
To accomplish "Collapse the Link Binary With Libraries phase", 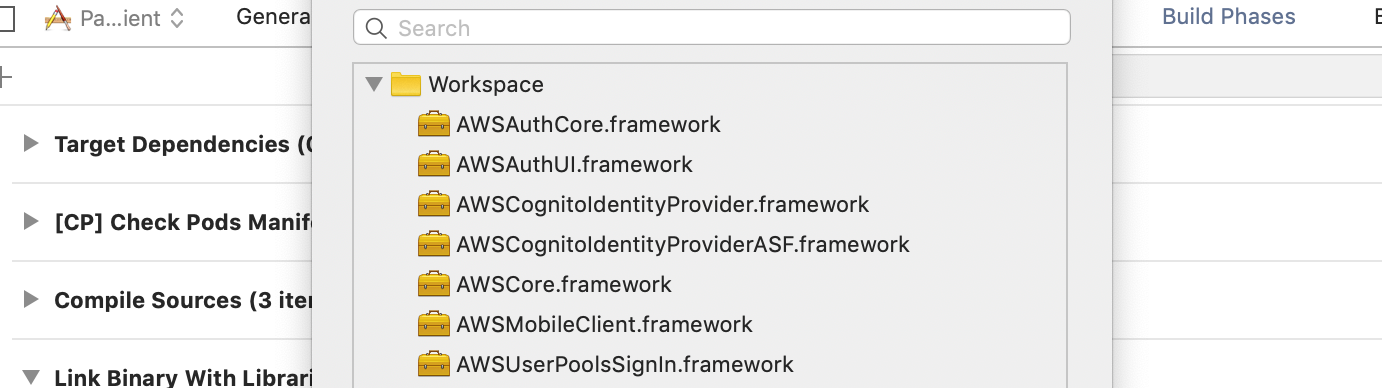I will coord(31,378).
